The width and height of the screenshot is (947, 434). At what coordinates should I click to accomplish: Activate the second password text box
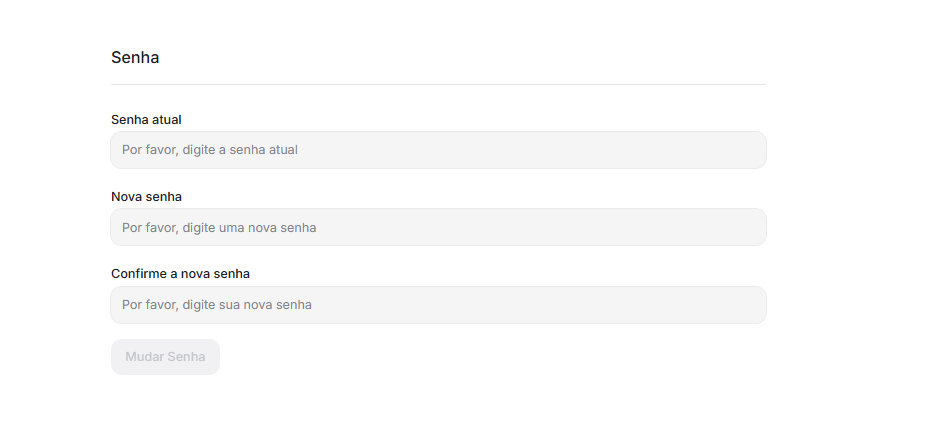click(438, 227)
